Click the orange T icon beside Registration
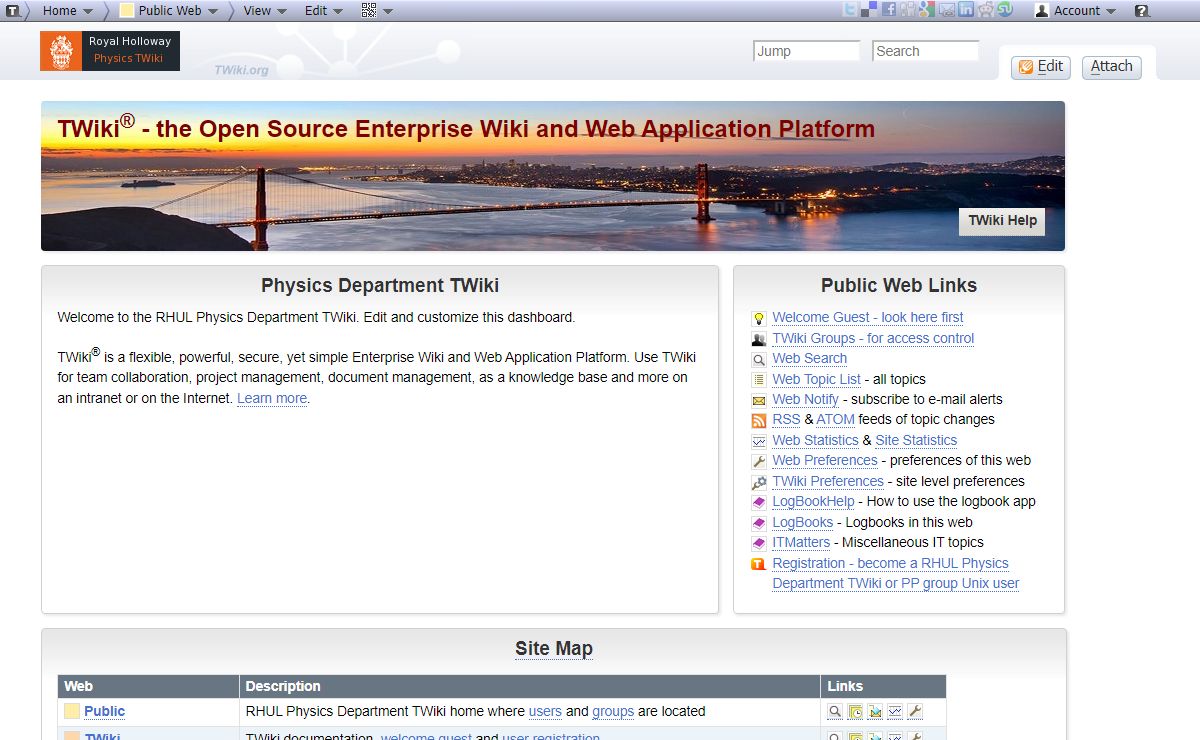 (759, 564)
